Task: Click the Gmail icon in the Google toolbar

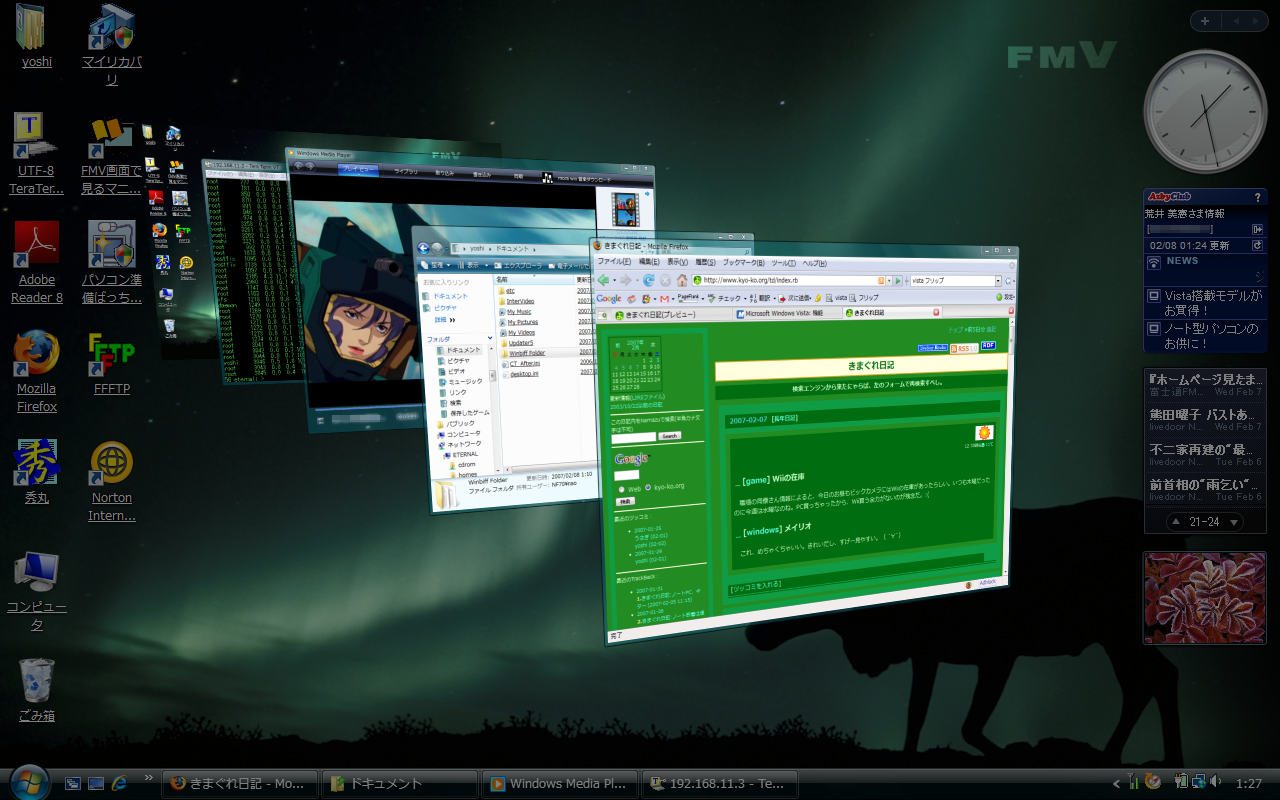Action: (665, 298)
